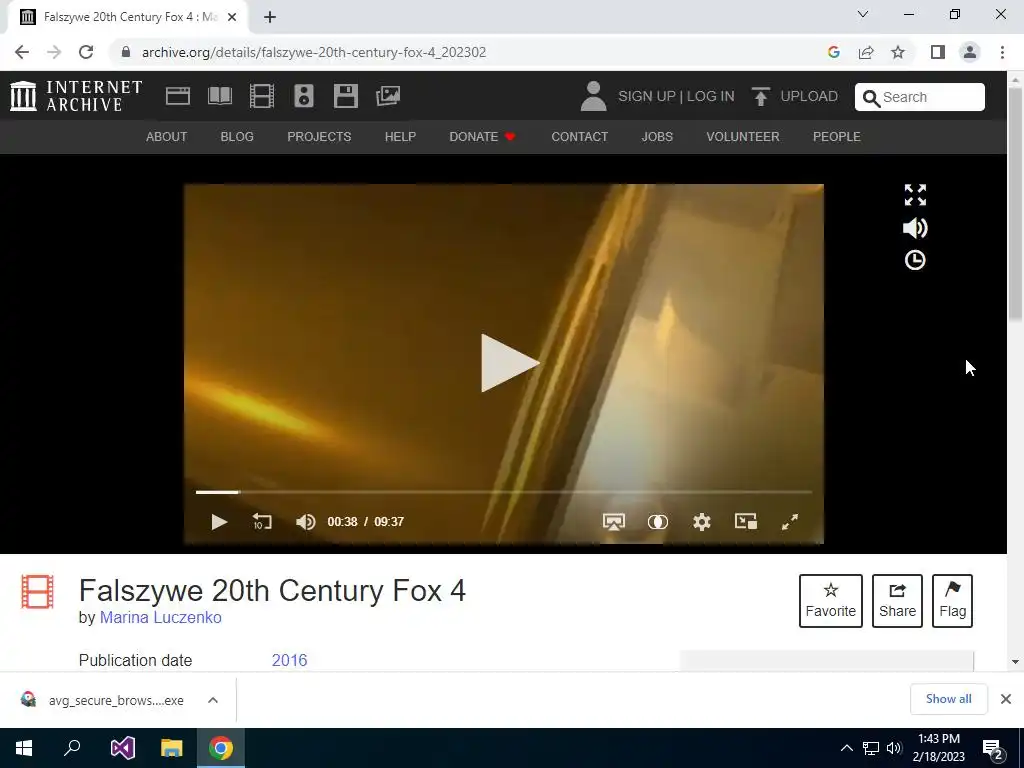Open the Internet Archive home logo

(x=76, y=96)
